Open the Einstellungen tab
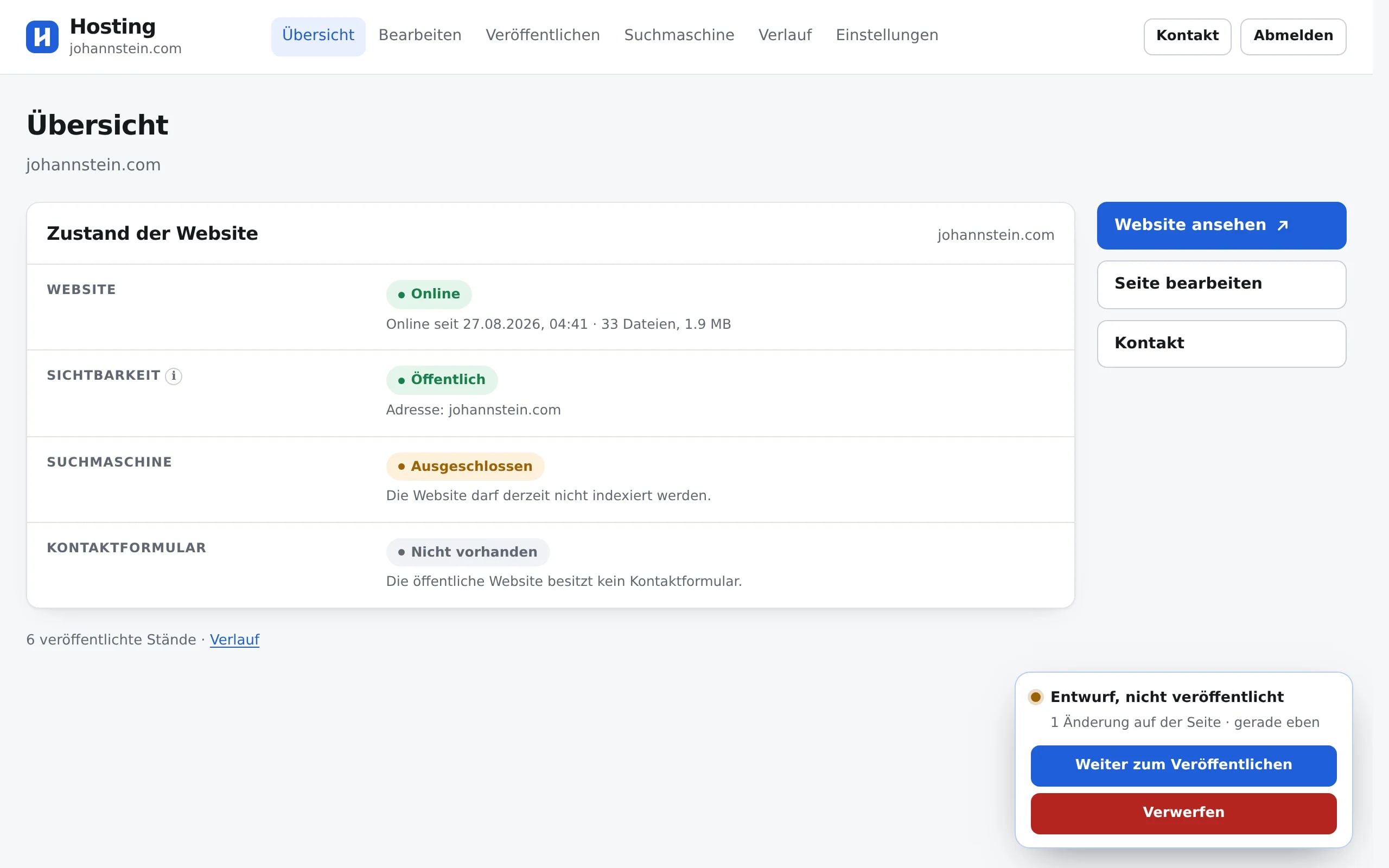This screenshot has height=868, width=1389. click(x=887, y=36)
